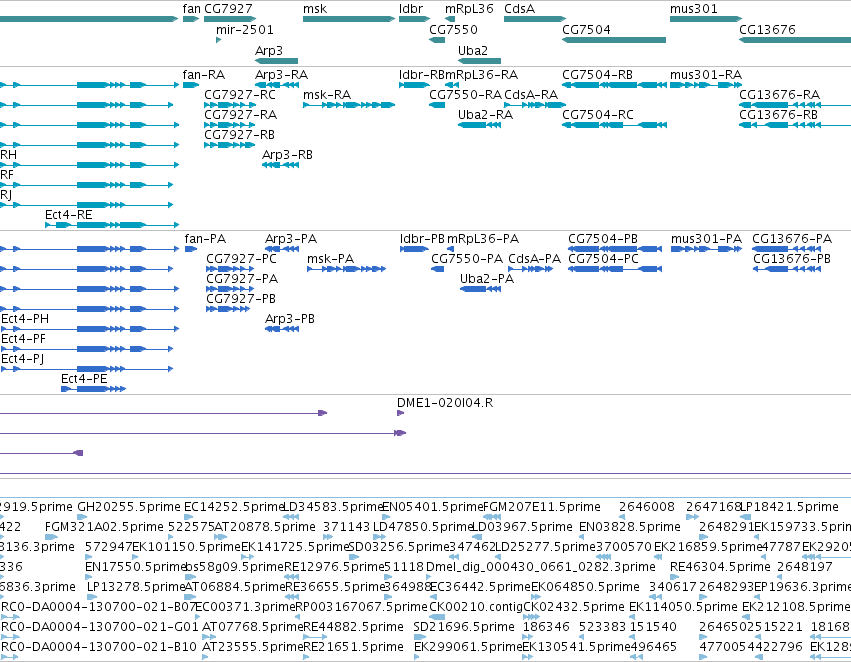
Task: Select the CK00210.contig EST label
Action: 476,607
